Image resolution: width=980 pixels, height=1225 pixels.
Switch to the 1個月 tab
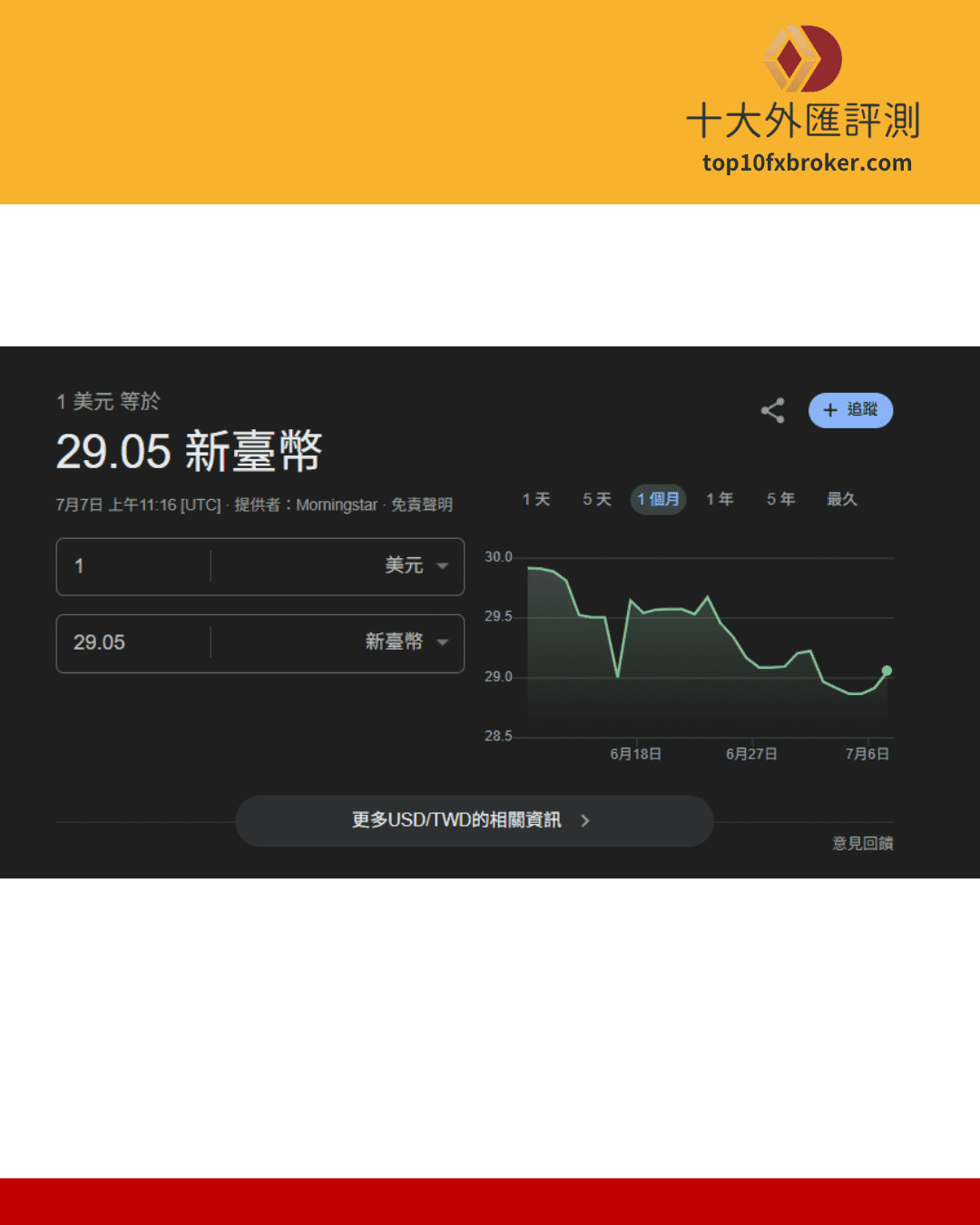[x=659, y=499]
